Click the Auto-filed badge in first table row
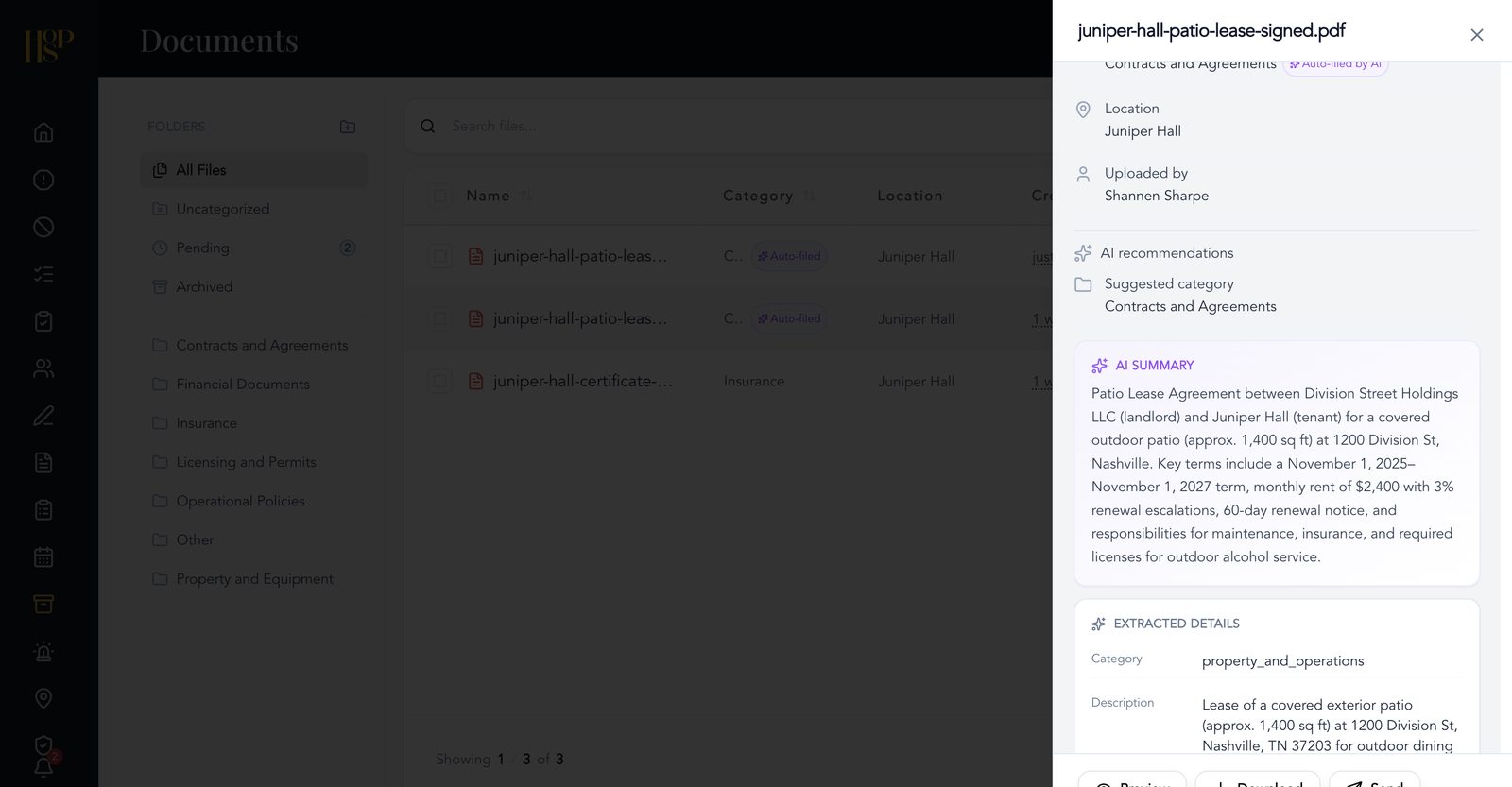The height and width of the screenshot is (787, 1512). pos(789,256)
